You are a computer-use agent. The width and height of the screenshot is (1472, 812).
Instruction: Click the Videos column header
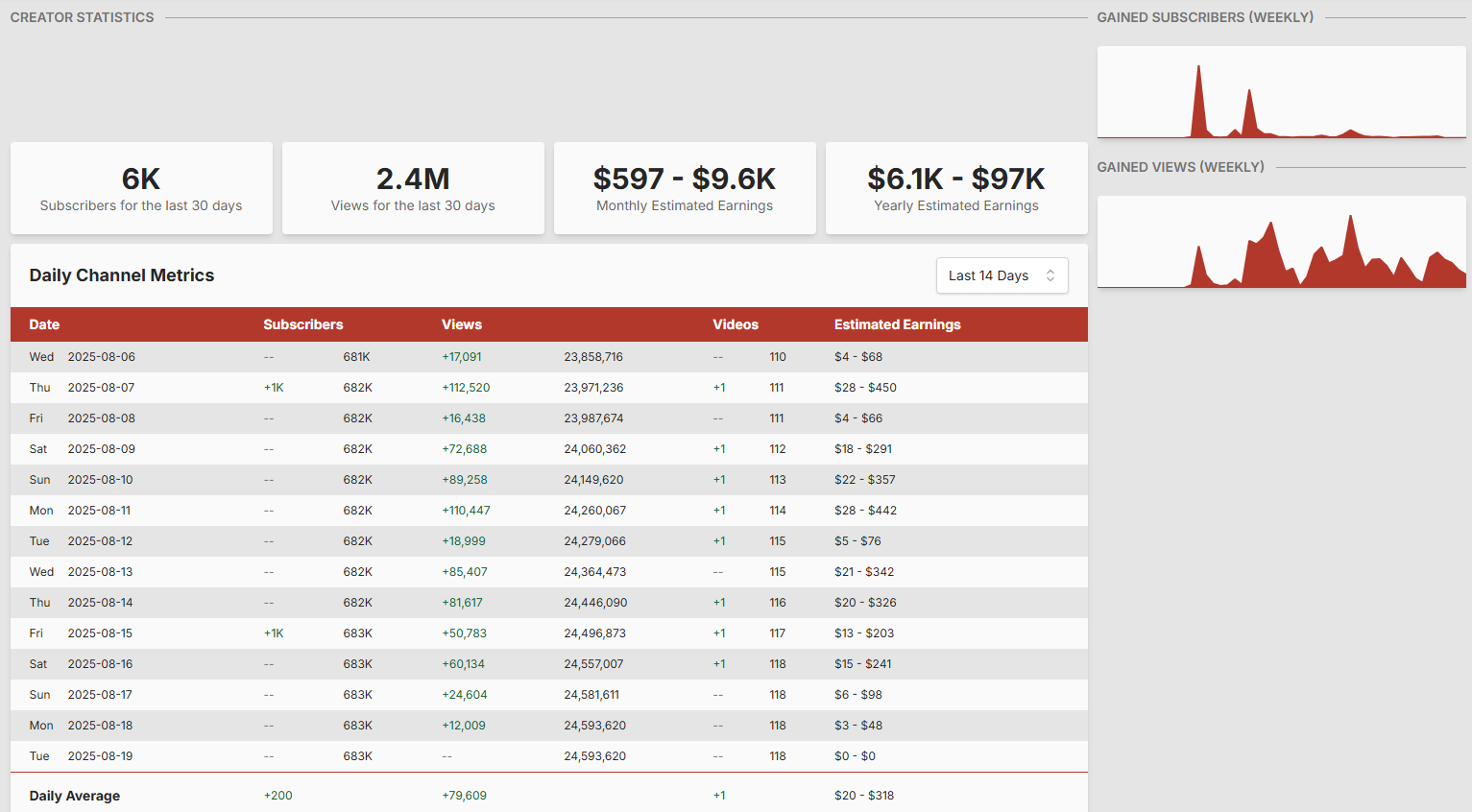735,324
